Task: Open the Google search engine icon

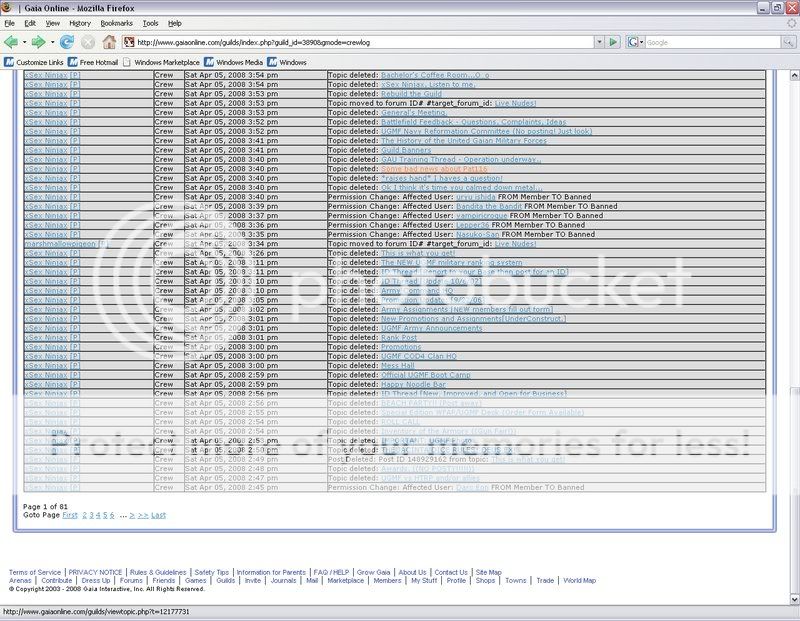Action: [634, 42]
